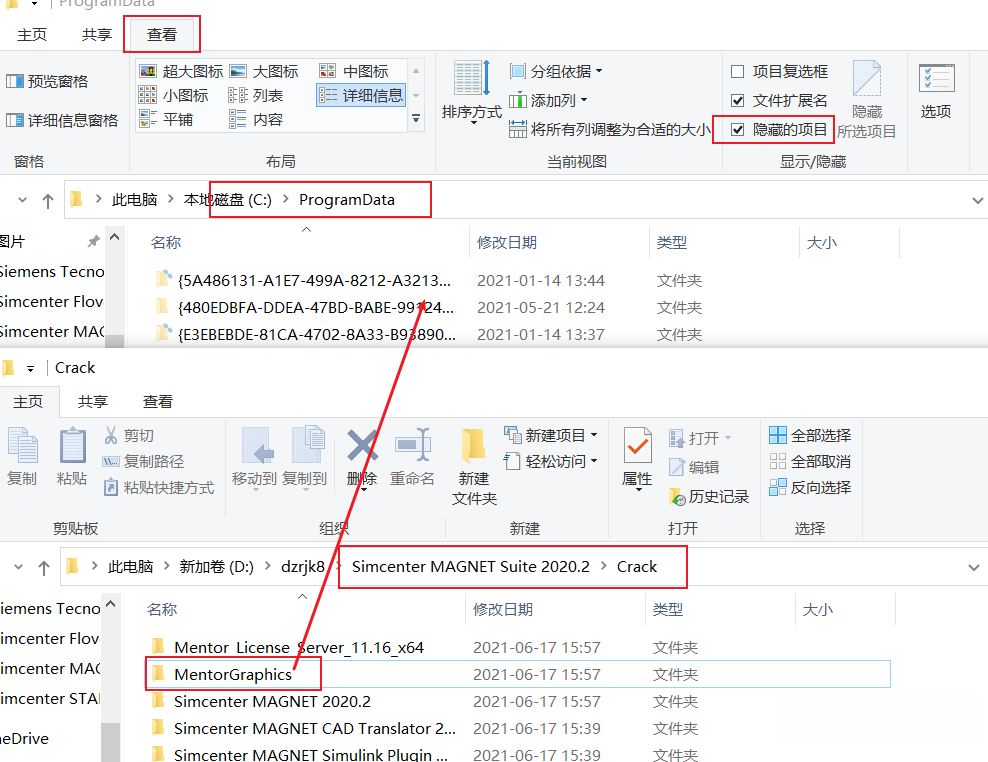Expand layout gallery more arrow
The width and height of the screenshot is (988, 762).
click(x=416, y=118)
